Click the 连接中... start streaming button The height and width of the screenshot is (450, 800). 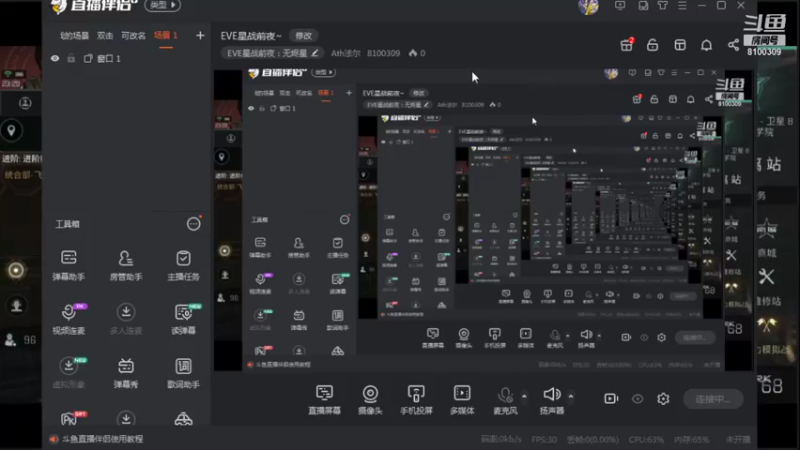713,399
